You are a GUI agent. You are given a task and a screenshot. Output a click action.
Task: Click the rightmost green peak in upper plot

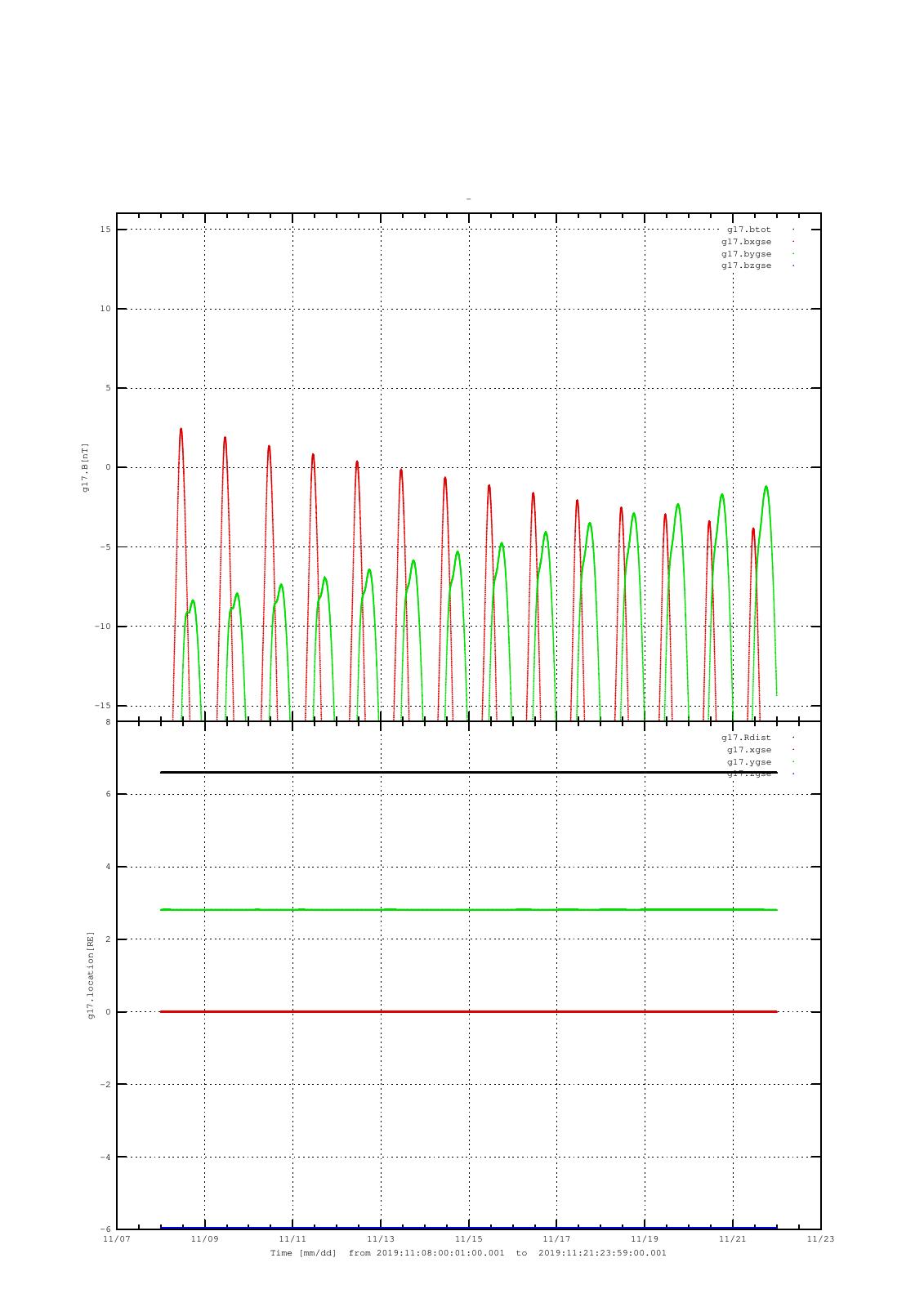(x=766, y=488)
